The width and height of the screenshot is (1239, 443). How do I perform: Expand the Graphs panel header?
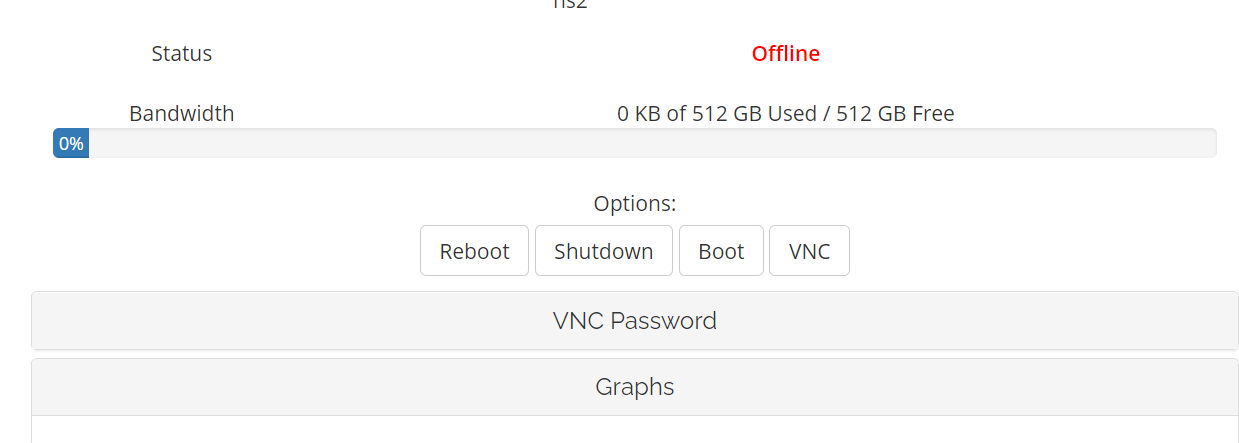click(x=634, y=387)
